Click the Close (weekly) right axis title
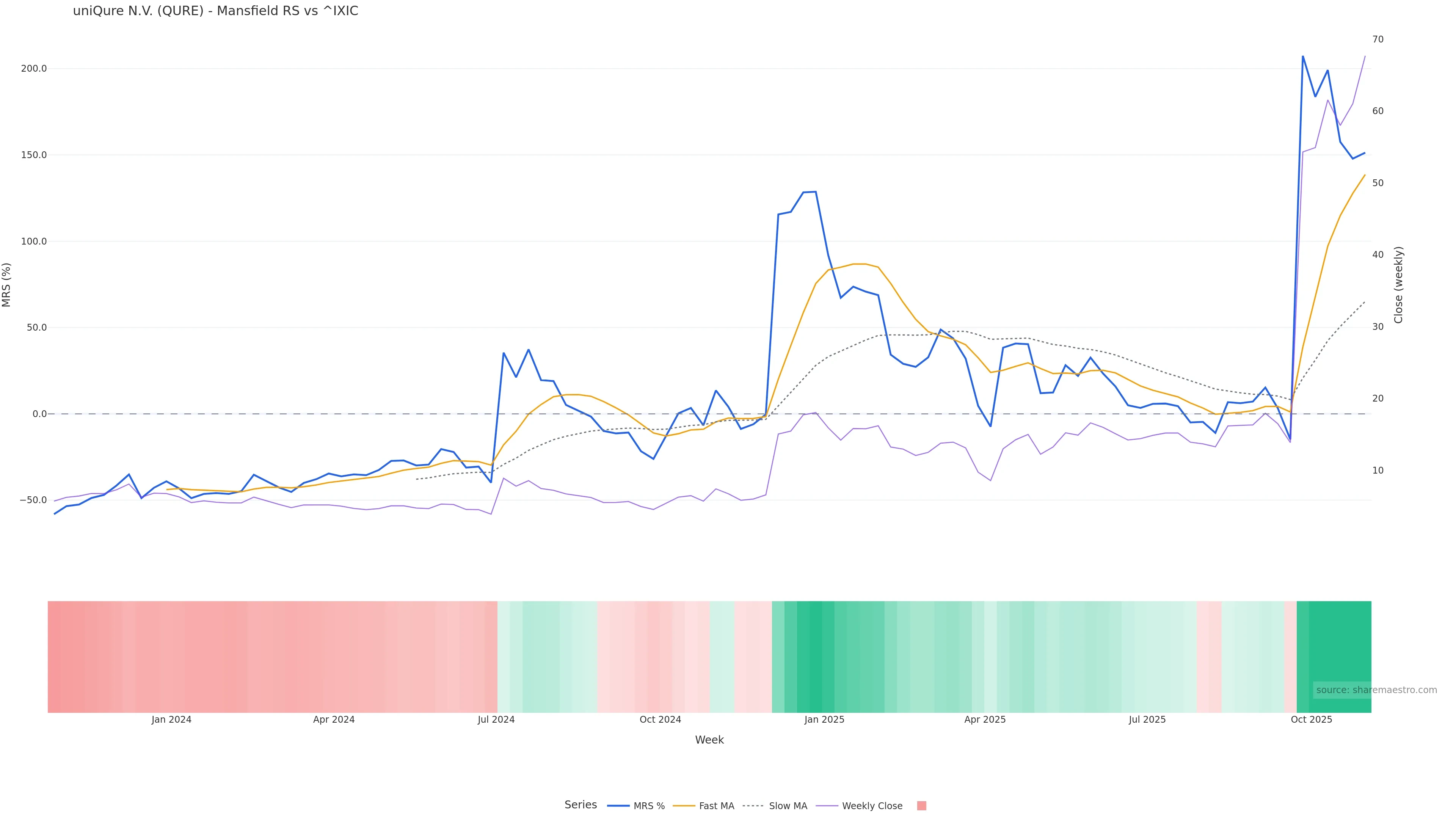 click(1398, 285)
